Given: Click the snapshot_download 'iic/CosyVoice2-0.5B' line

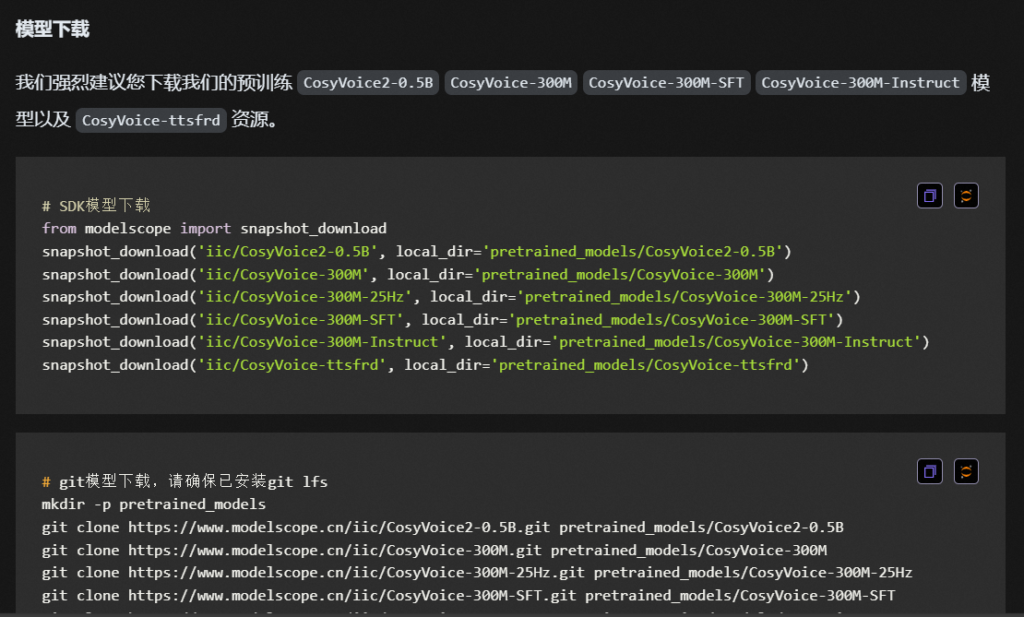Looking at the screenshot, I should [417, 251].
